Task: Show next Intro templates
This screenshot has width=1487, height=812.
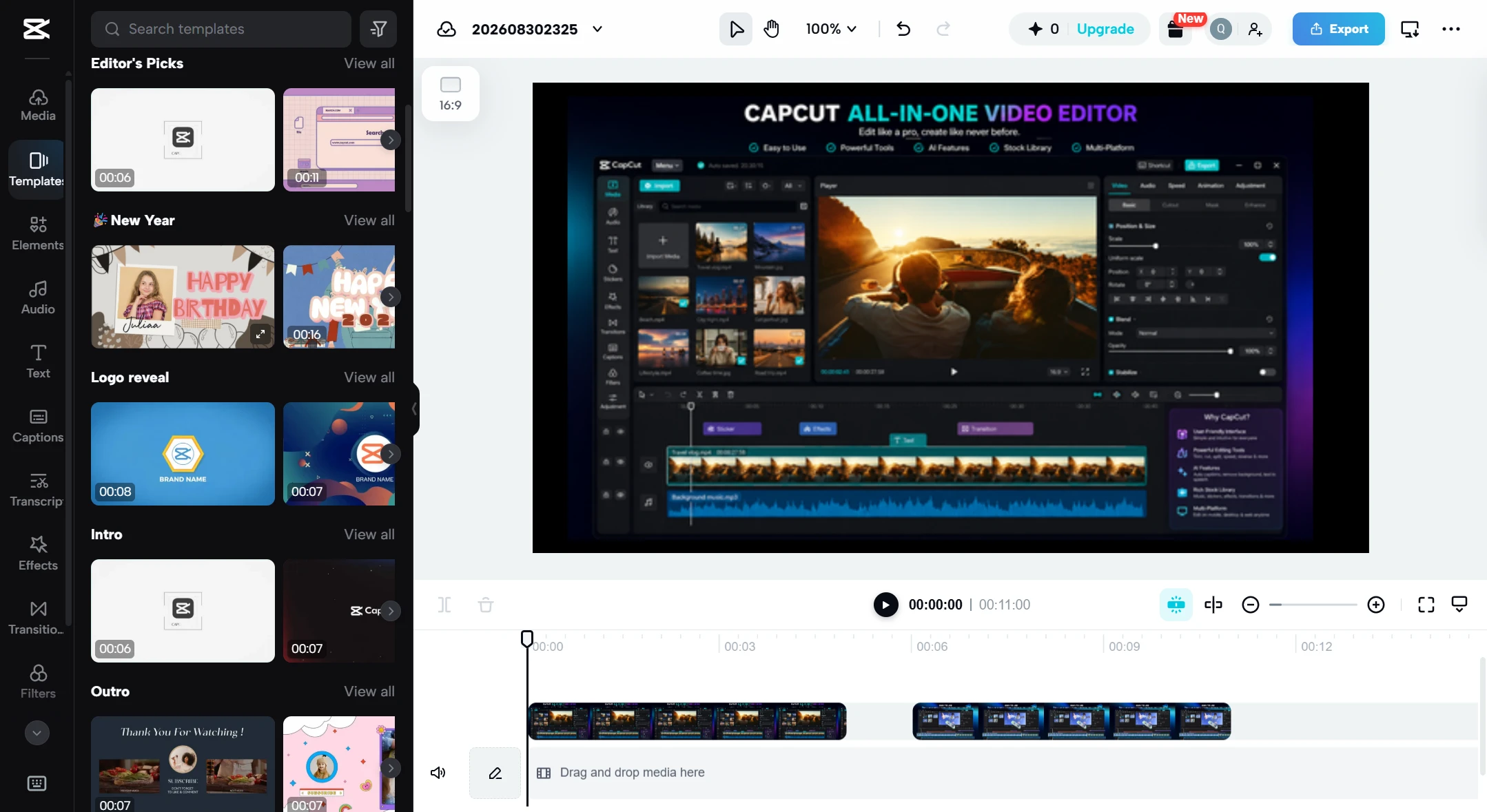Action: (x=391, y=611)
